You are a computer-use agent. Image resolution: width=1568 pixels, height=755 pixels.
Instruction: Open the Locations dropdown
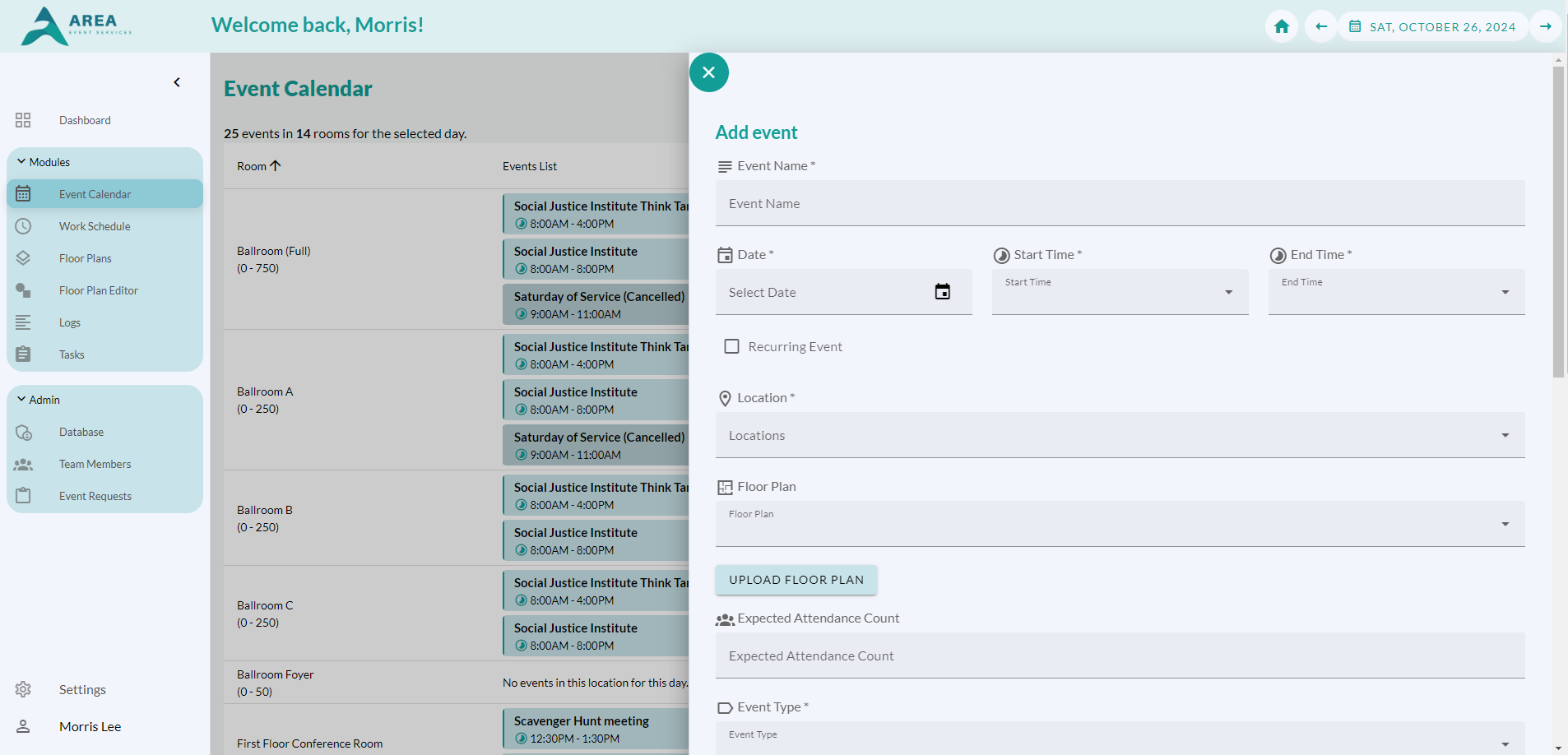[x=1120, y=435]
